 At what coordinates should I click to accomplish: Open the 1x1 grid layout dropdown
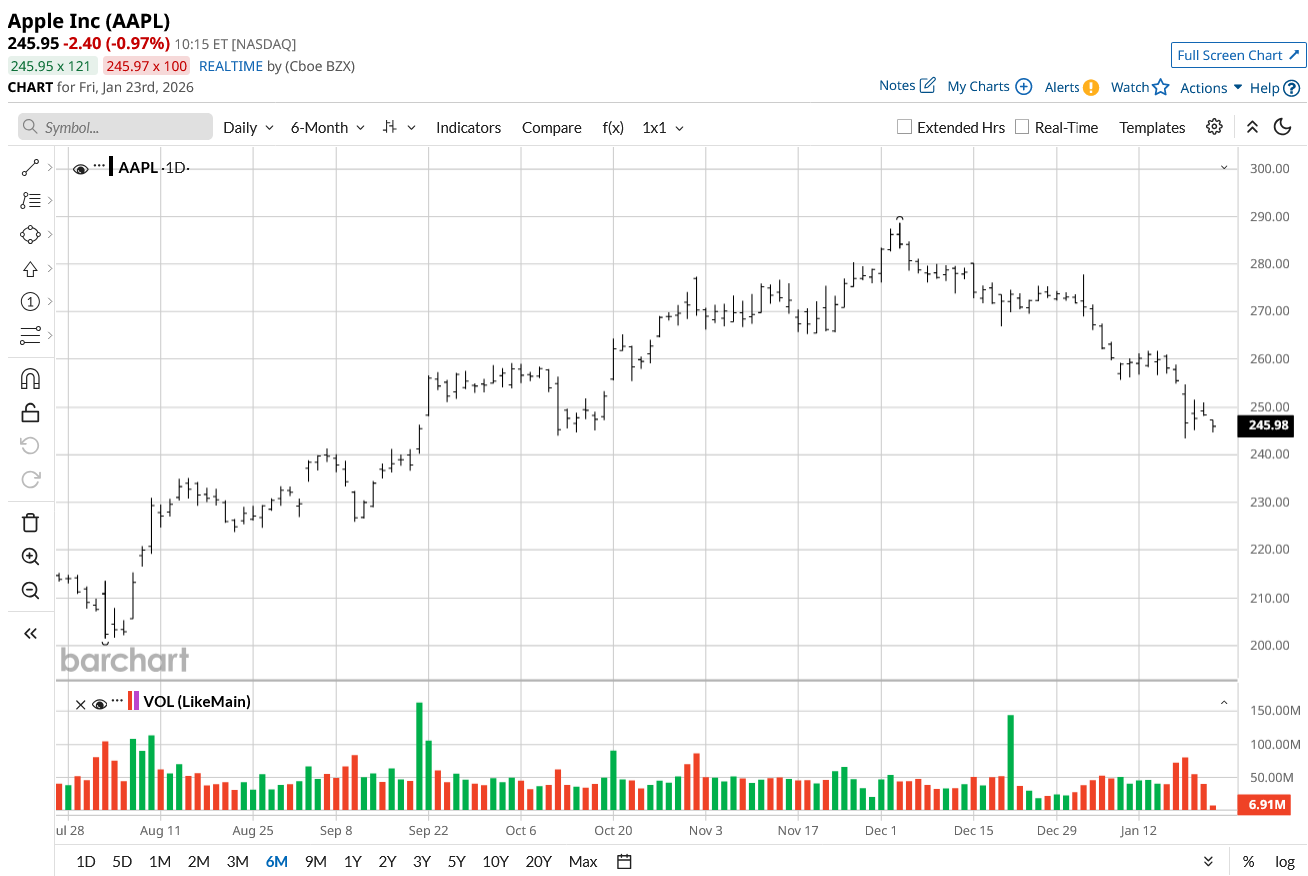point(663,127)
